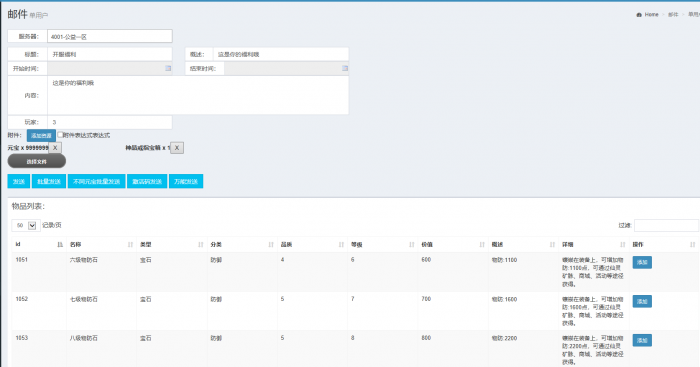Viewport: 700px width, 367px height.
Task: Click the Home icon in breadcrumb
Action: click(x=639, y=15)
